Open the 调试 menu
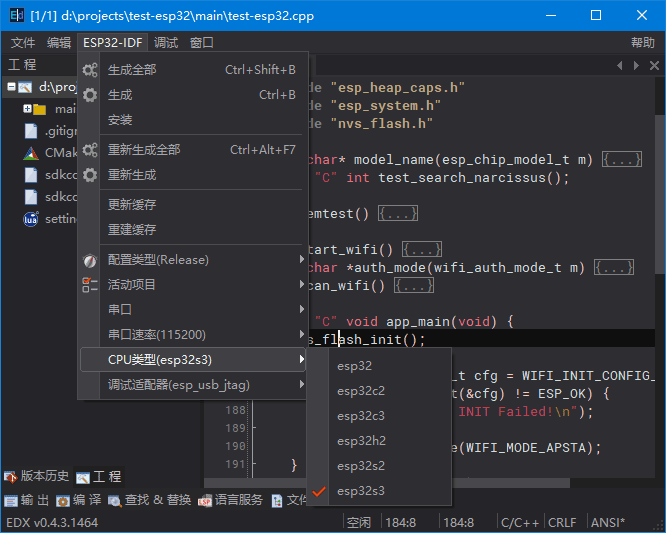The height and width of the screenshot is (533, 666). (x=166, y=42)
